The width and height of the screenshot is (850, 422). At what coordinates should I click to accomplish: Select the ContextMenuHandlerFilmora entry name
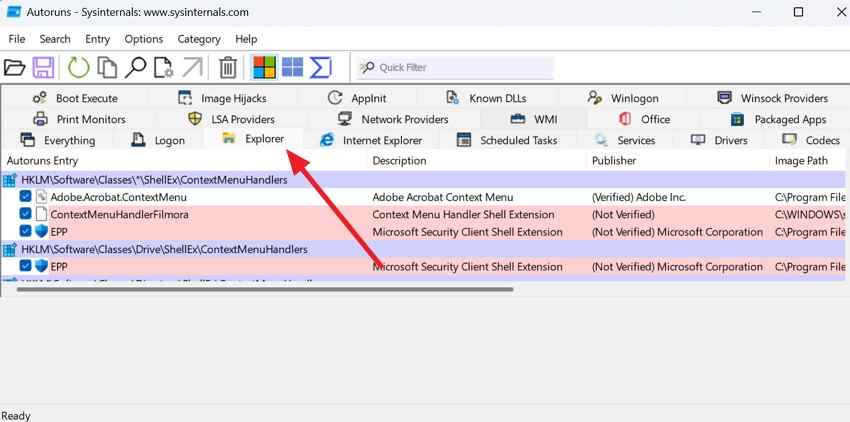click(x=119, y=214)
